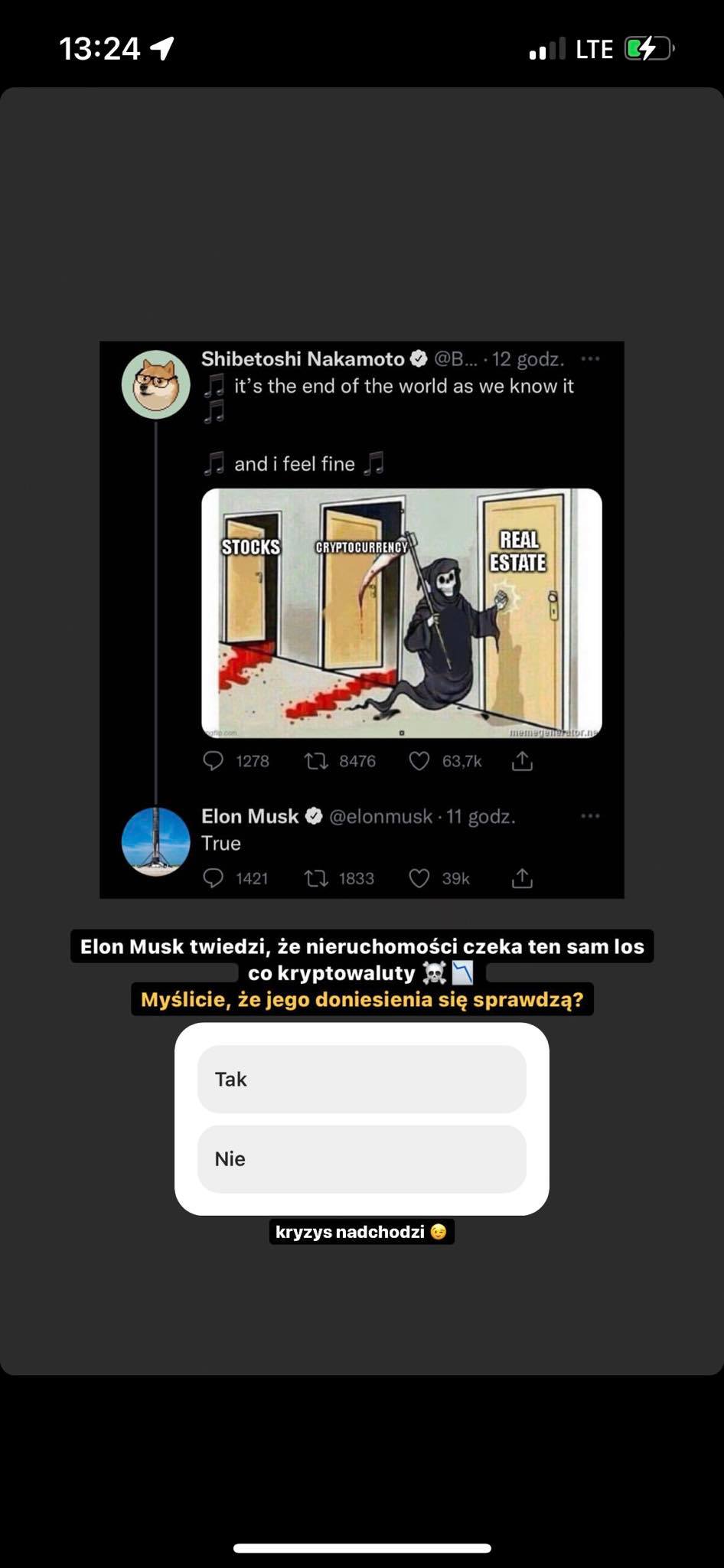Like Elon Musk's reply with 39k
Screen dimensions: 724x1568
point(419,877)
